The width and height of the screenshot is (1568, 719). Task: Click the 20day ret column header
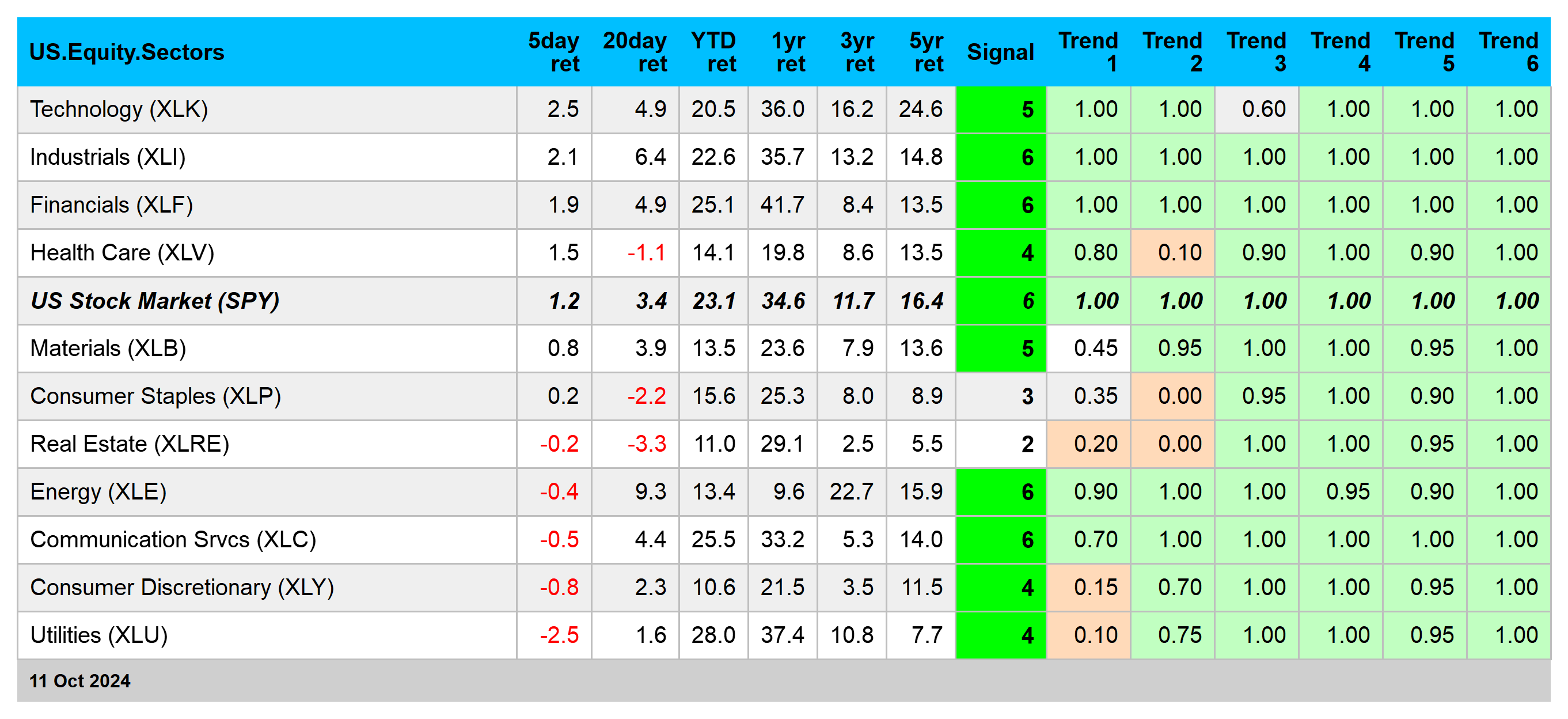click(635, 52)
